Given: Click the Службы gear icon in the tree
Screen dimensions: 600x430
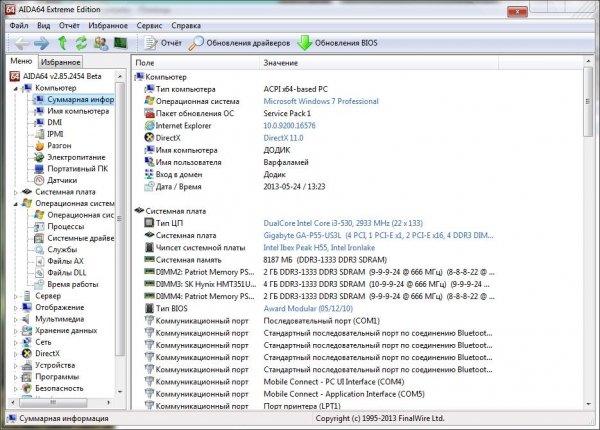Looking at the screenshot, I should (x=39, y=250).
